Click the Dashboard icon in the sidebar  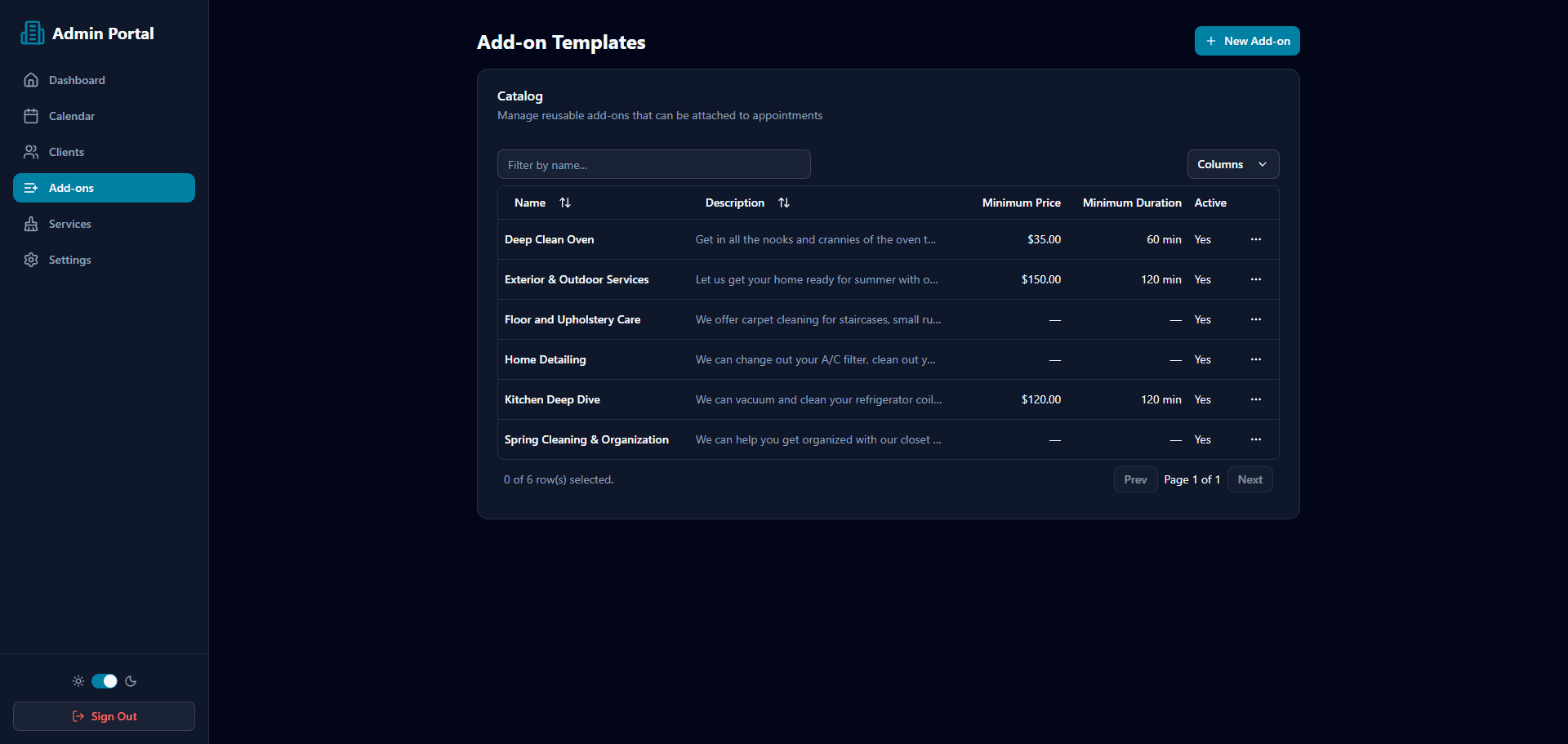point(30,80)
